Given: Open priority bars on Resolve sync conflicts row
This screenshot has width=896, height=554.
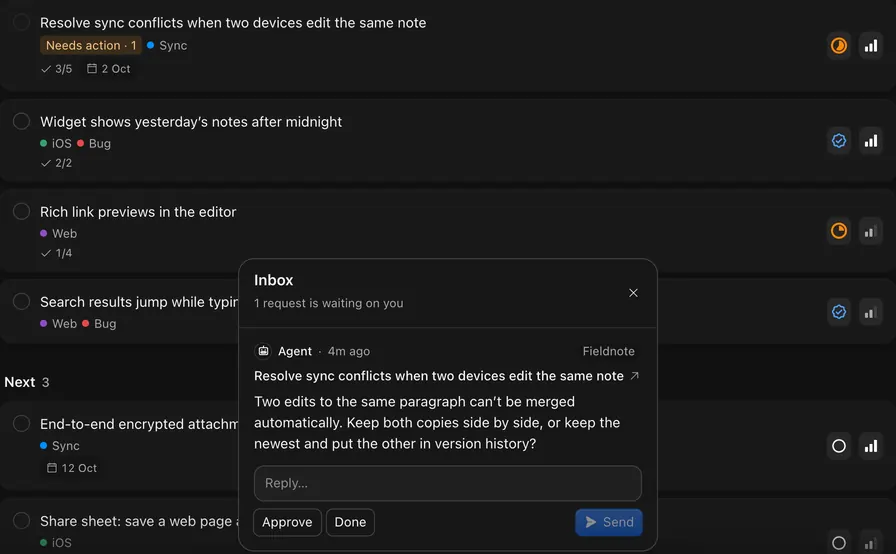Looking at the screenshot, I should coord(870,46).
